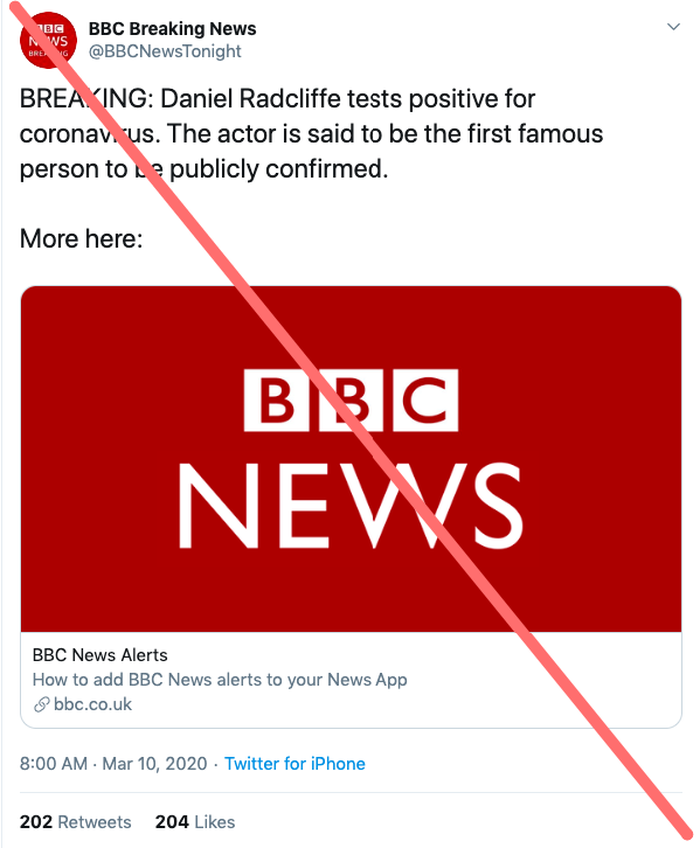View the 202 Retweets list
700x848 pixels.
pyautogui.click(x=75, y=822)
